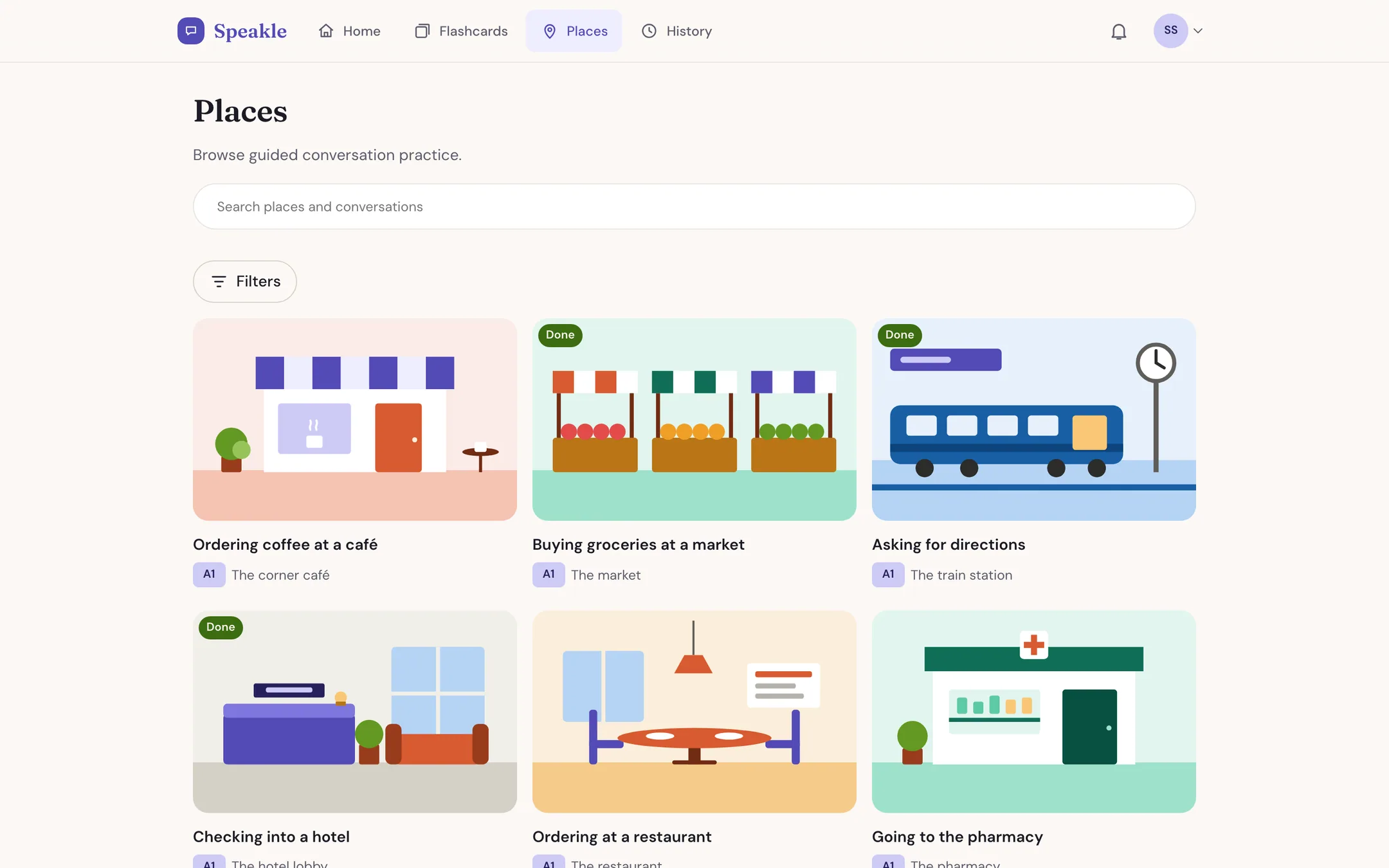This screenshot has height=868, width=1389.
Task: Open the Filters button
Action: 245,282
